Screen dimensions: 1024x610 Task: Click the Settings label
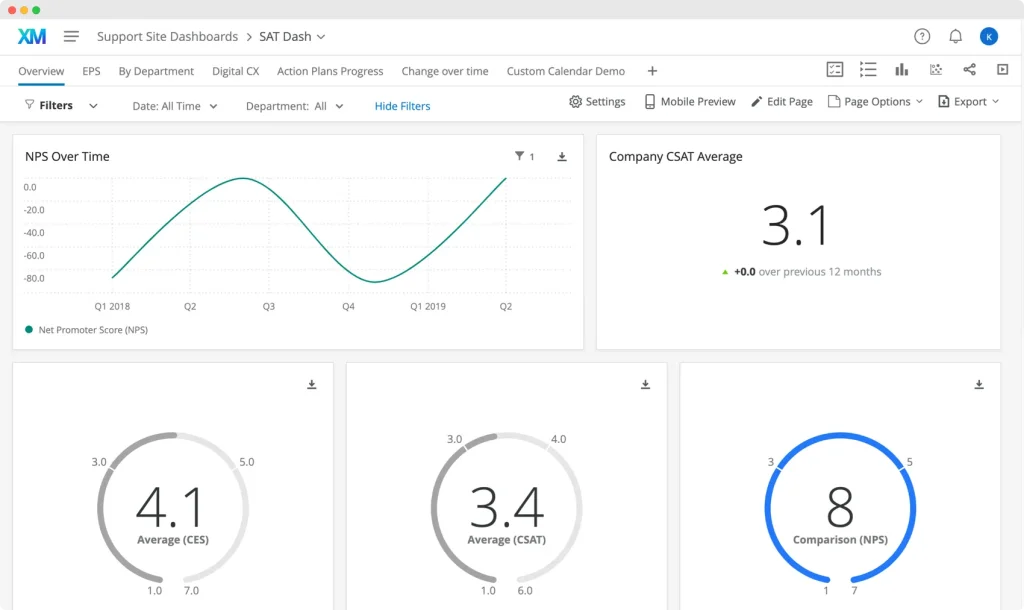point(605,101)
